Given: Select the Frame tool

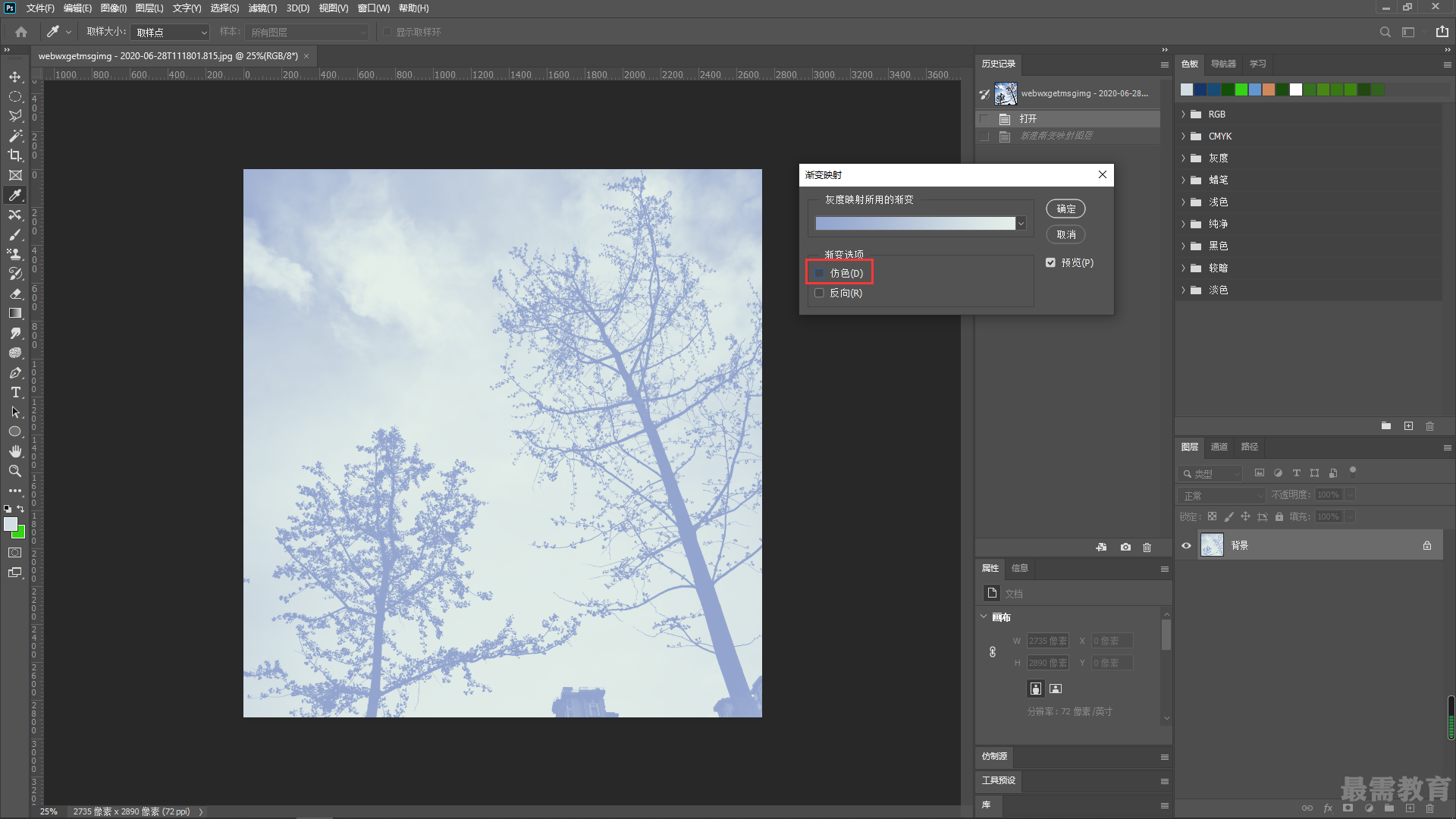Looking at the screenshot, I should [15, 175].
